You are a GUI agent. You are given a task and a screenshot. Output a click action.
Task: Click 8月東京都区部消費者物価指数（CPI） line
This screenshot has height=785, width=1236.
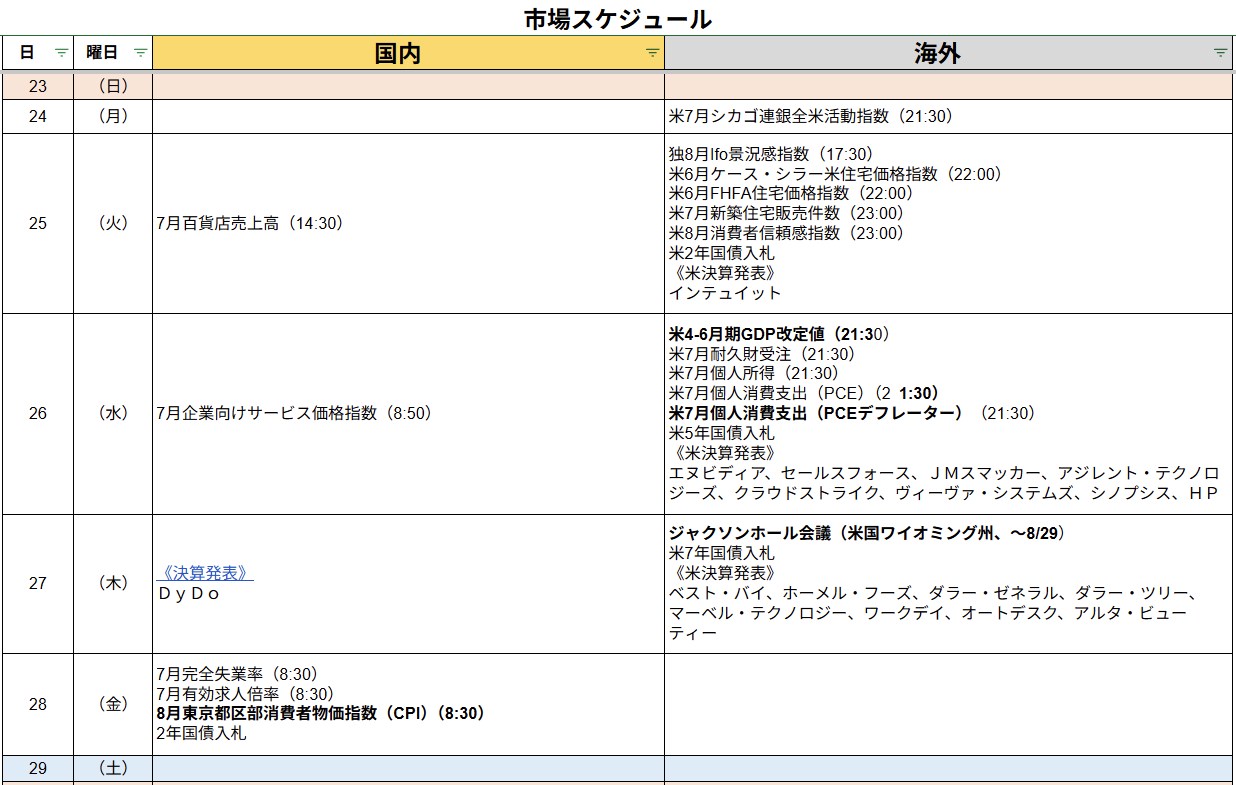(320, 714)
